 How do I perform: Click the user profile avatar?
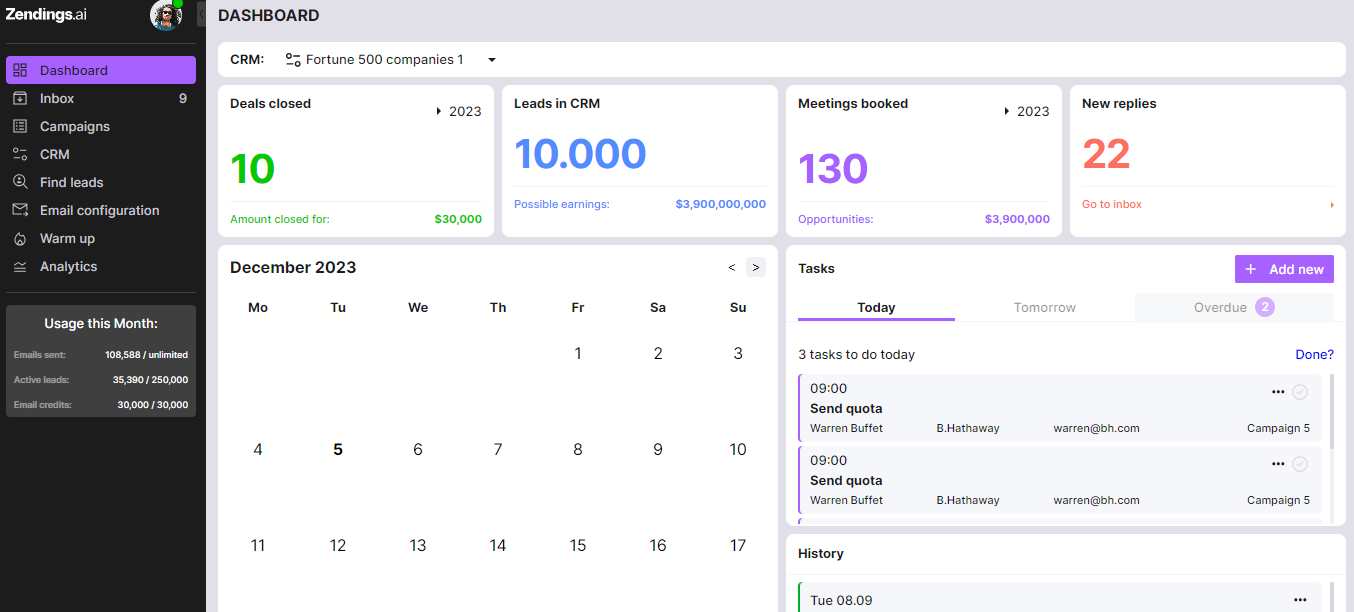(166, 15)
